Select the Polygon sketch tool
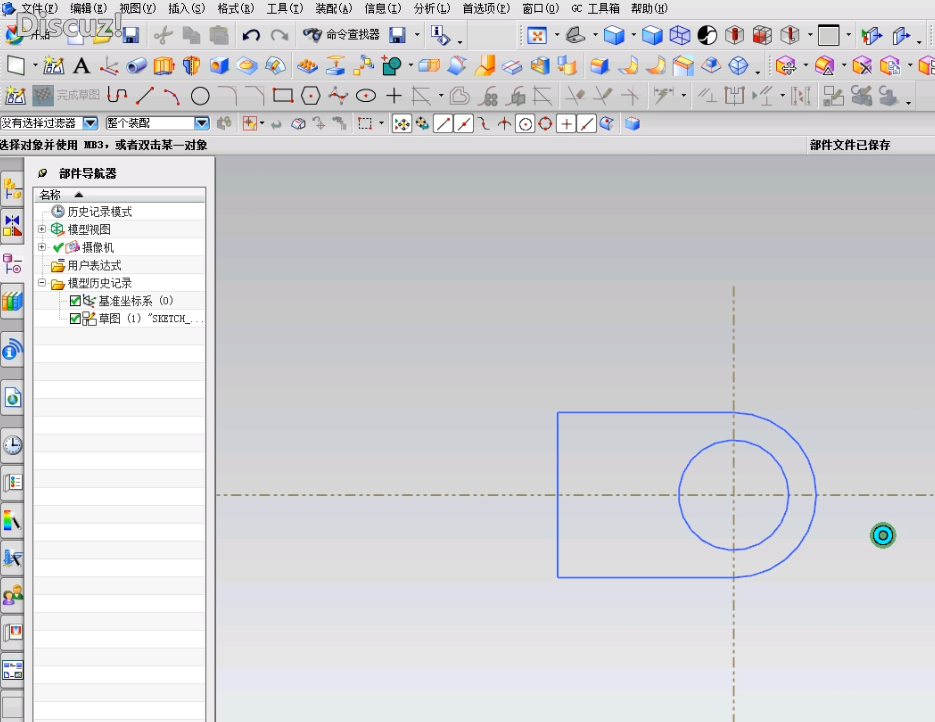This screenshot has height=722, width=935. [x=311, y=95]
